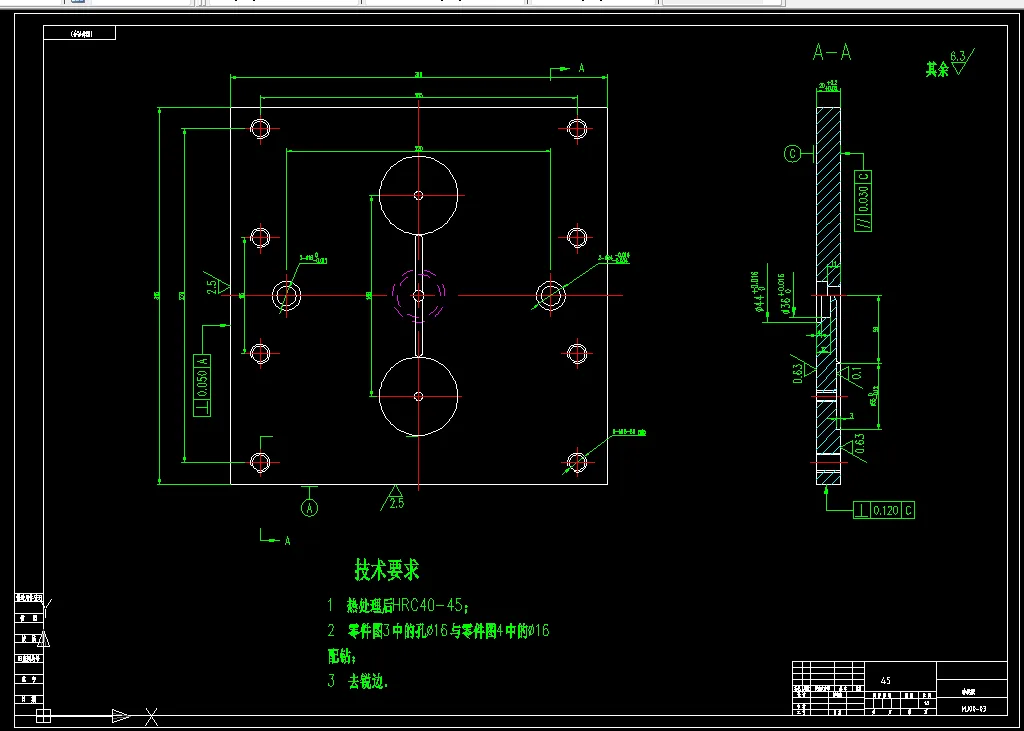
Task: Click the circled datum C symbol
Action: 793,154
